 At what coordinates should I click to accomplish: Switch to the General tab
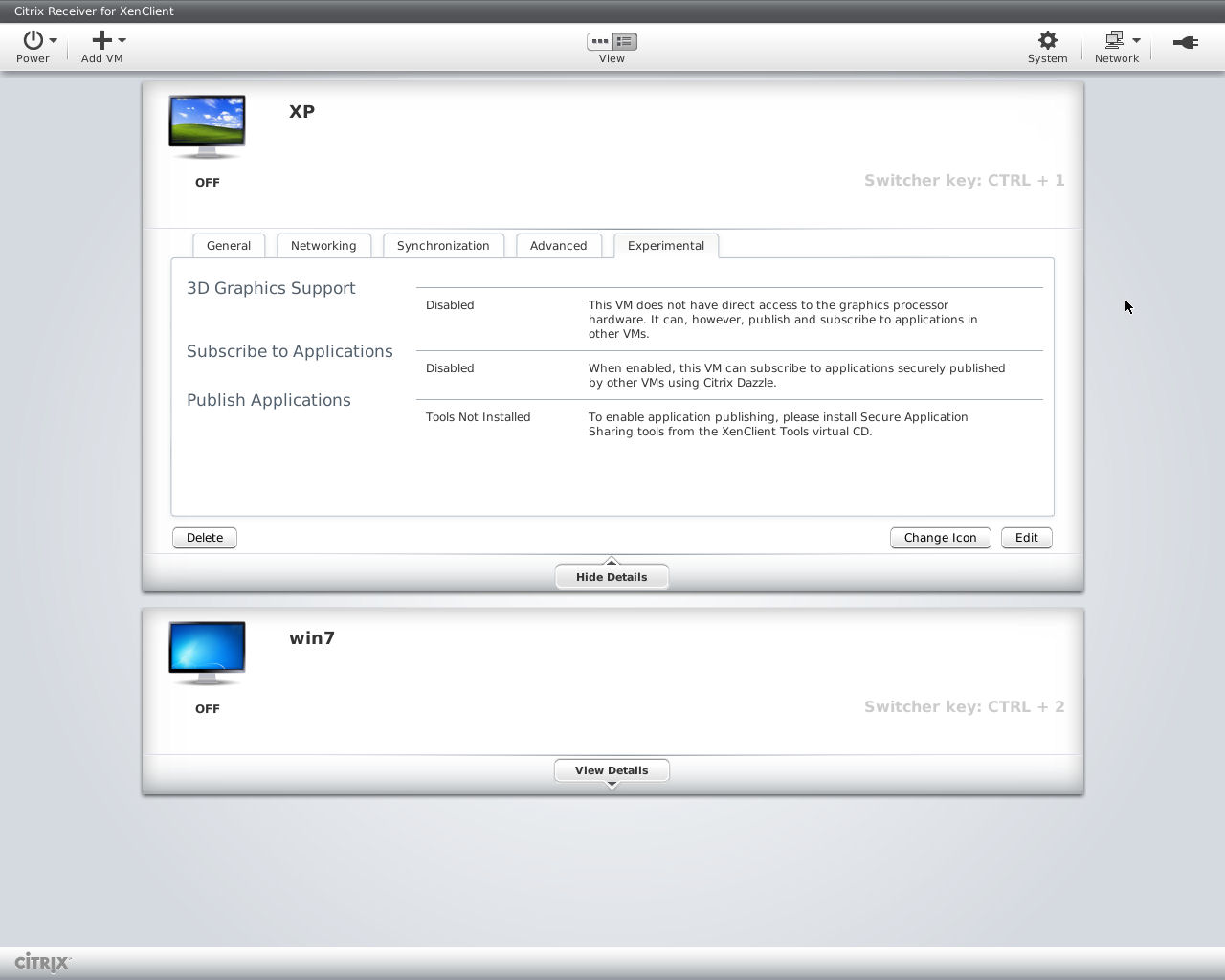point(229,246)
